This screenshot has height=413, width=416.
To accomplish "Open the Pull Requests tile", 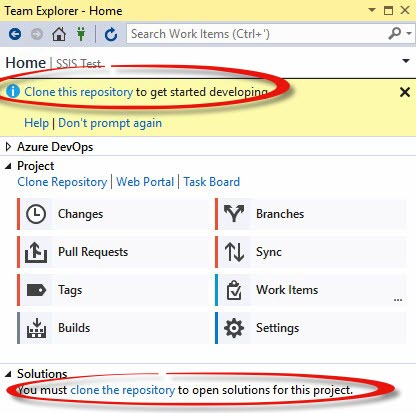I will point(113,252).
